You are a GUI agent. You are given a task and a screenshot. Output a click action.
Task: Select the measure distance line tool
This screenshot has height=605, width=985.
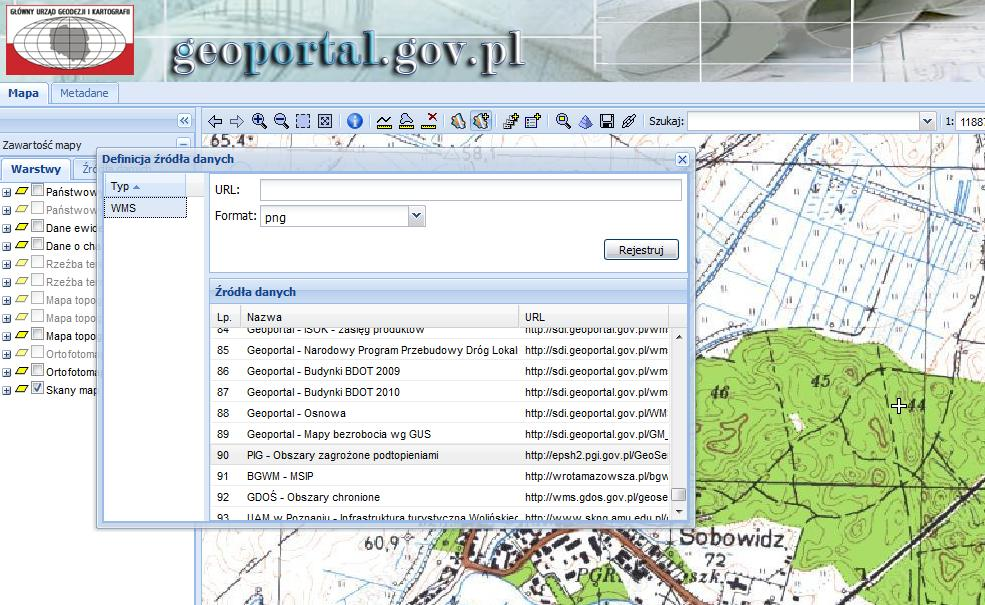coord(384,121)
